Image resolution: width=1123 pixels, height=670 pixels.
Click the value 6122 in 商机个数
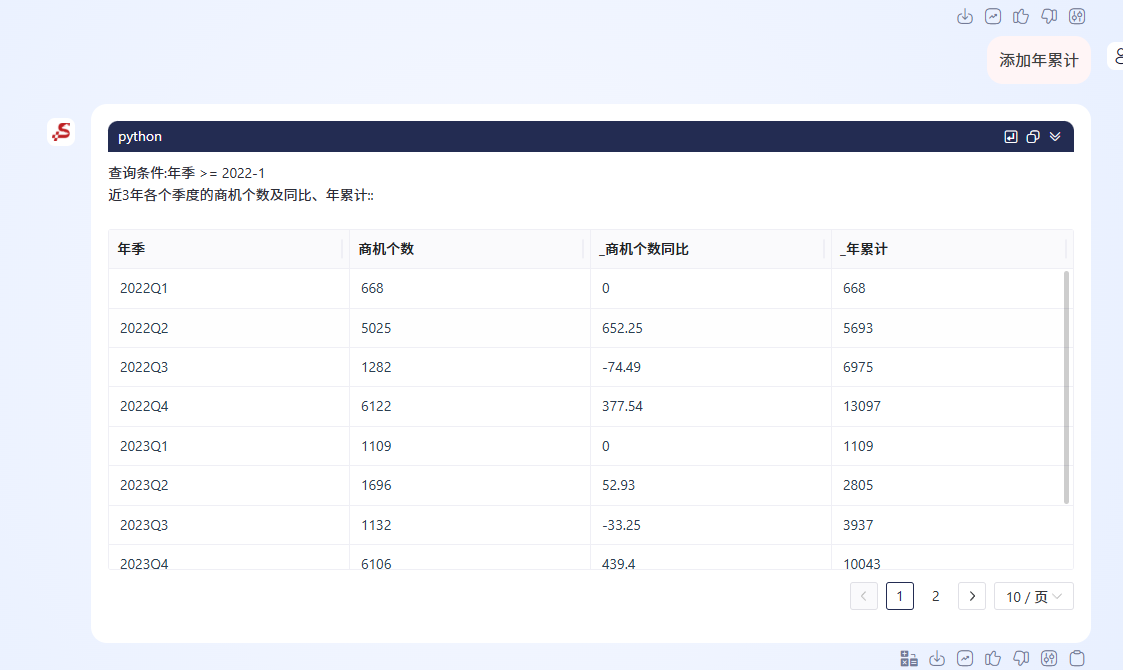pos(376,406)
